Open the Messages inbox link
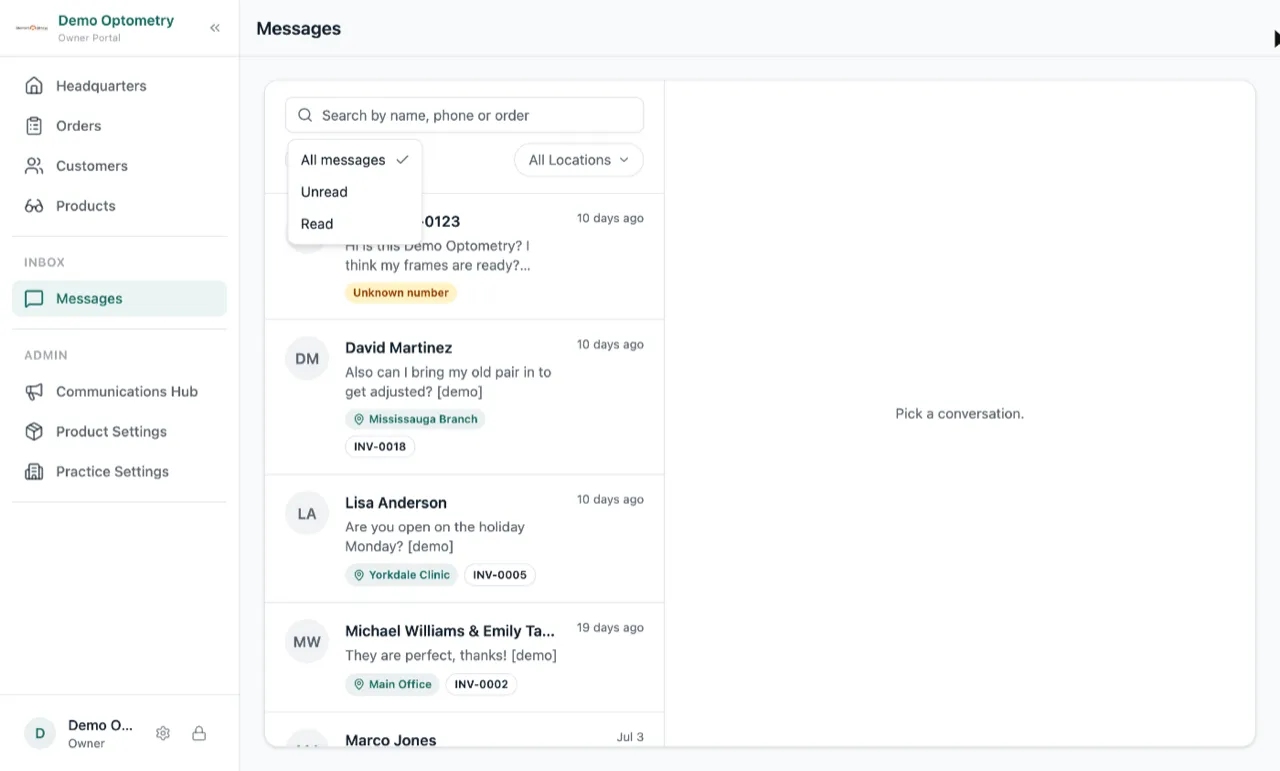 pos(120,299)
